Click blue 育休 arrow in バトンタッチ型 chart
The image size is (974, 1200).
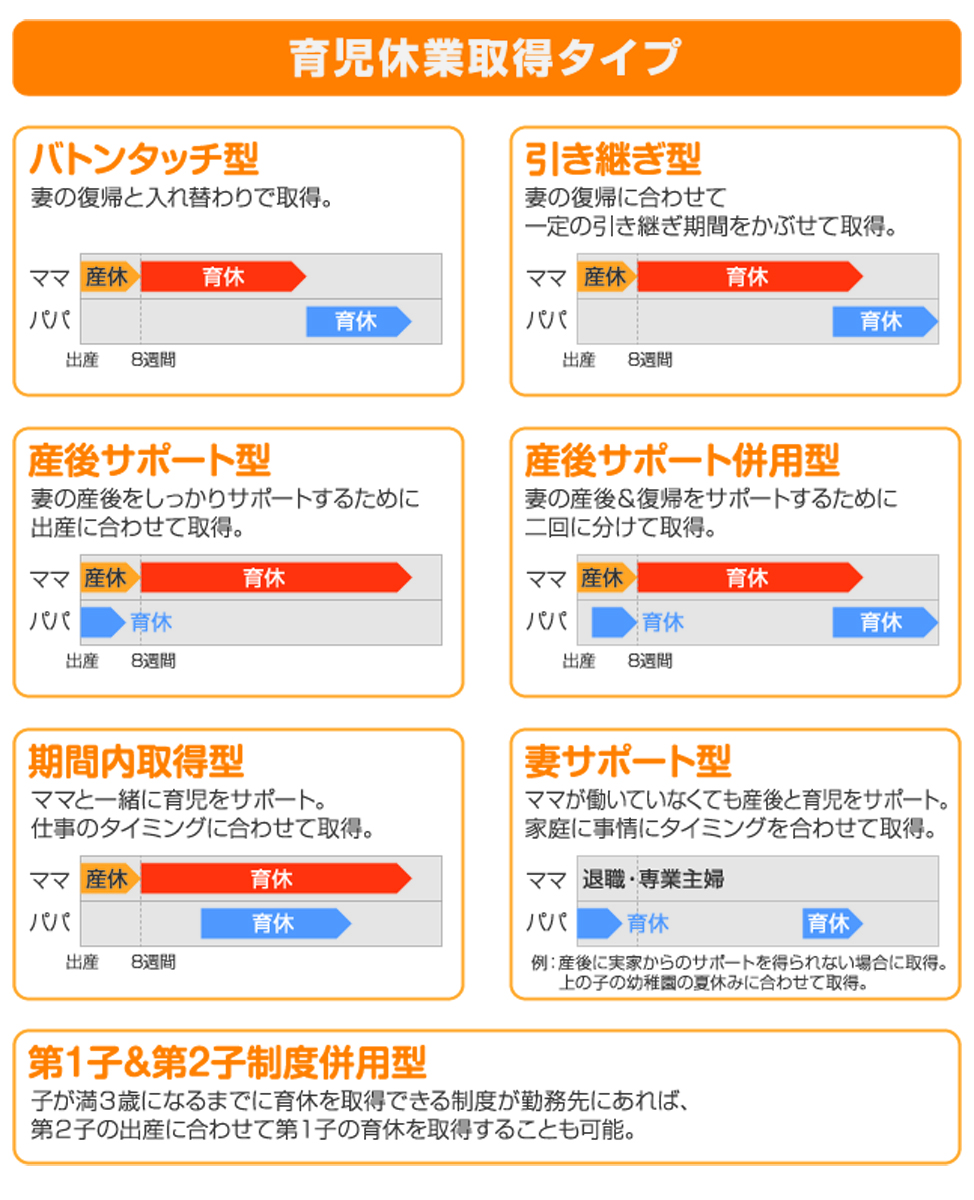(x=358, y=321)
